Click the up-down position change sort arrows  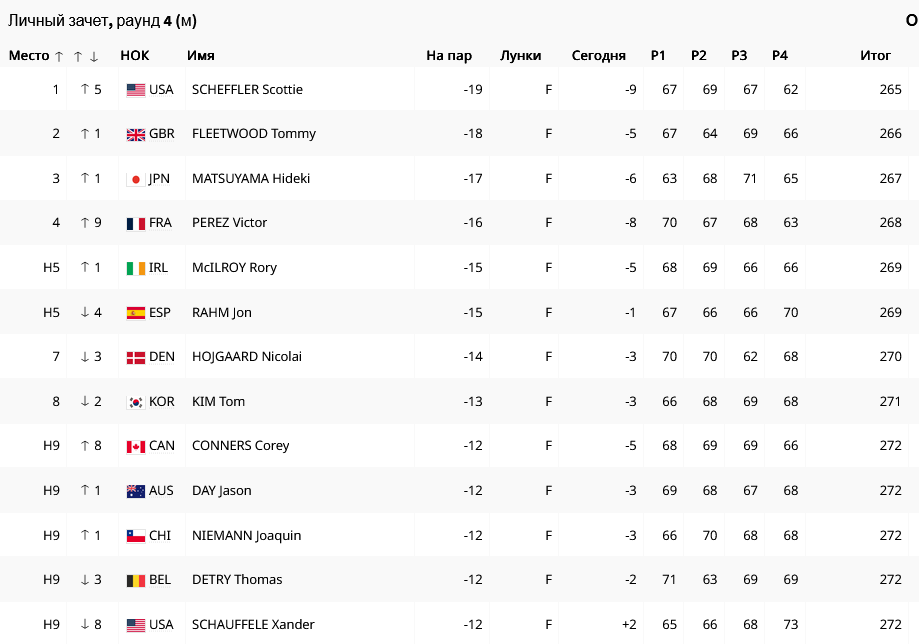86,57
